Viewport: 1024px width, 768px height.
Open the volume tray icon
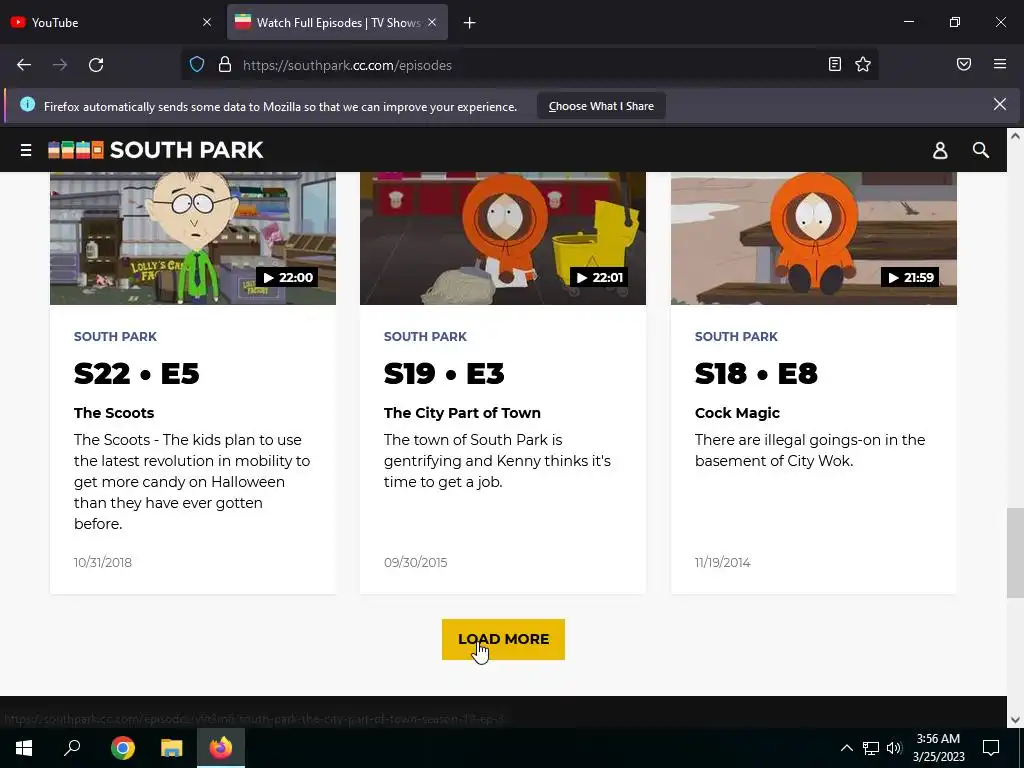894,748
